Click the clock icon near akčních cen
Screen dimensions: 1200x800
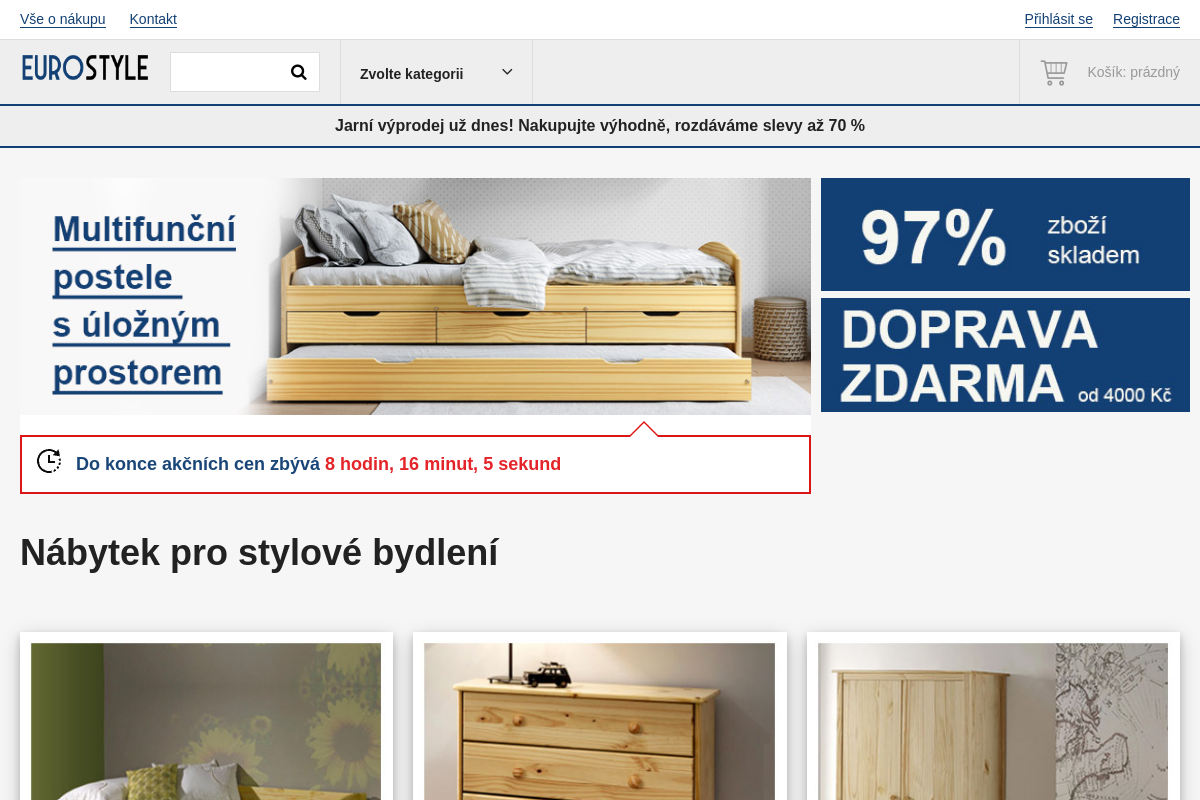[x=48, y=460]
